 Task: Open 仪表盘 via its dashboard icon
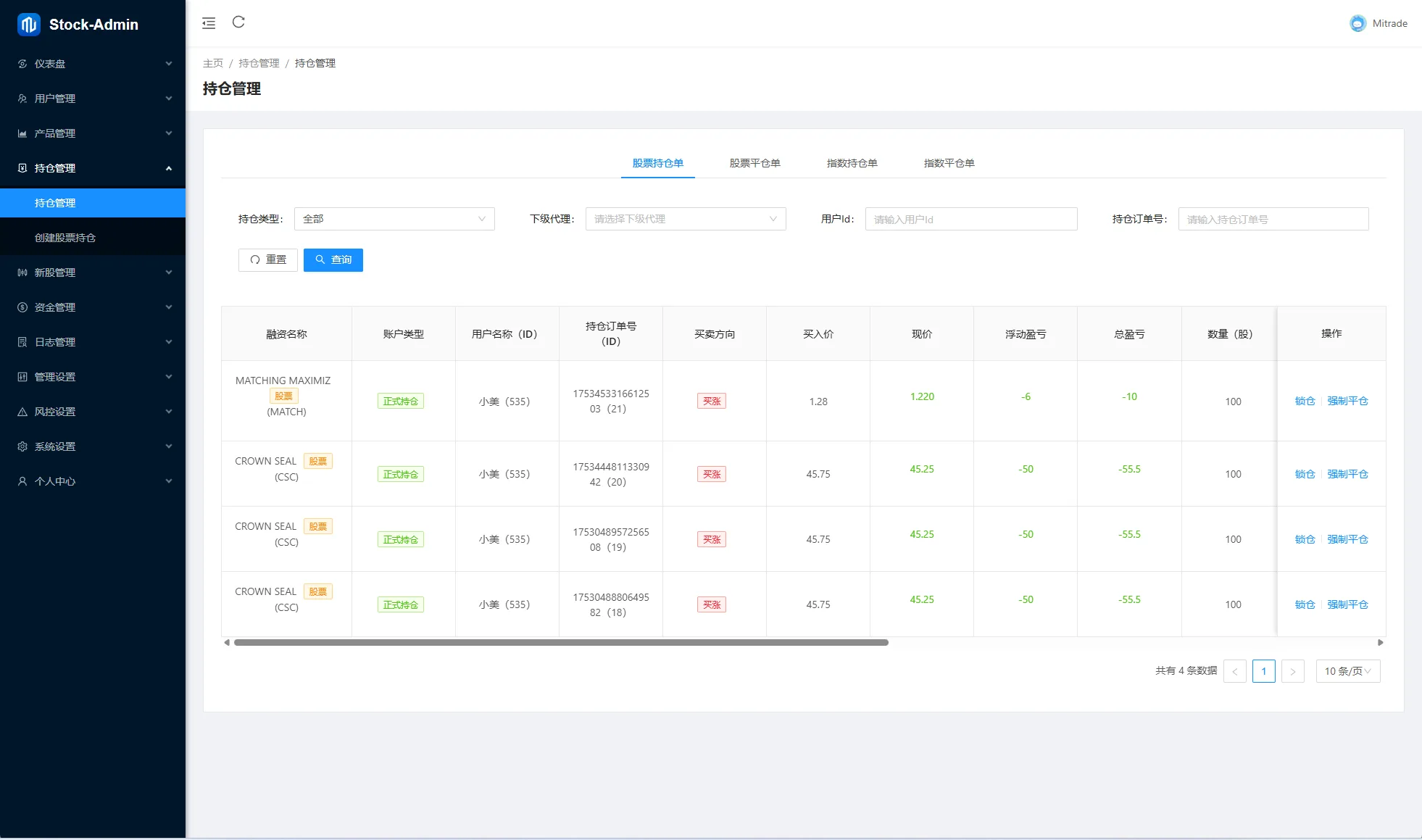[22, 64]
